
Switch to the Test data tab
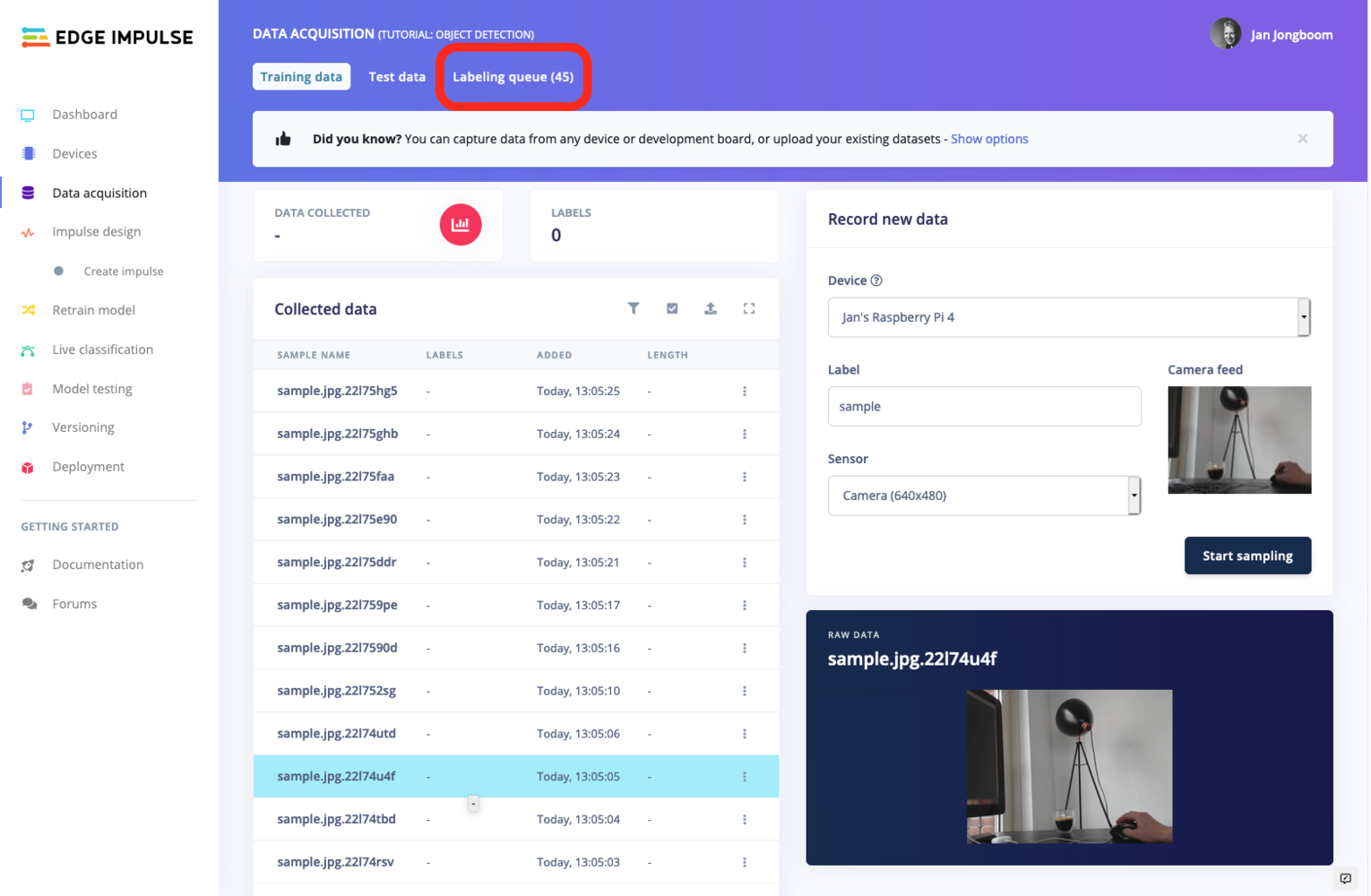[x=397, y=77]
